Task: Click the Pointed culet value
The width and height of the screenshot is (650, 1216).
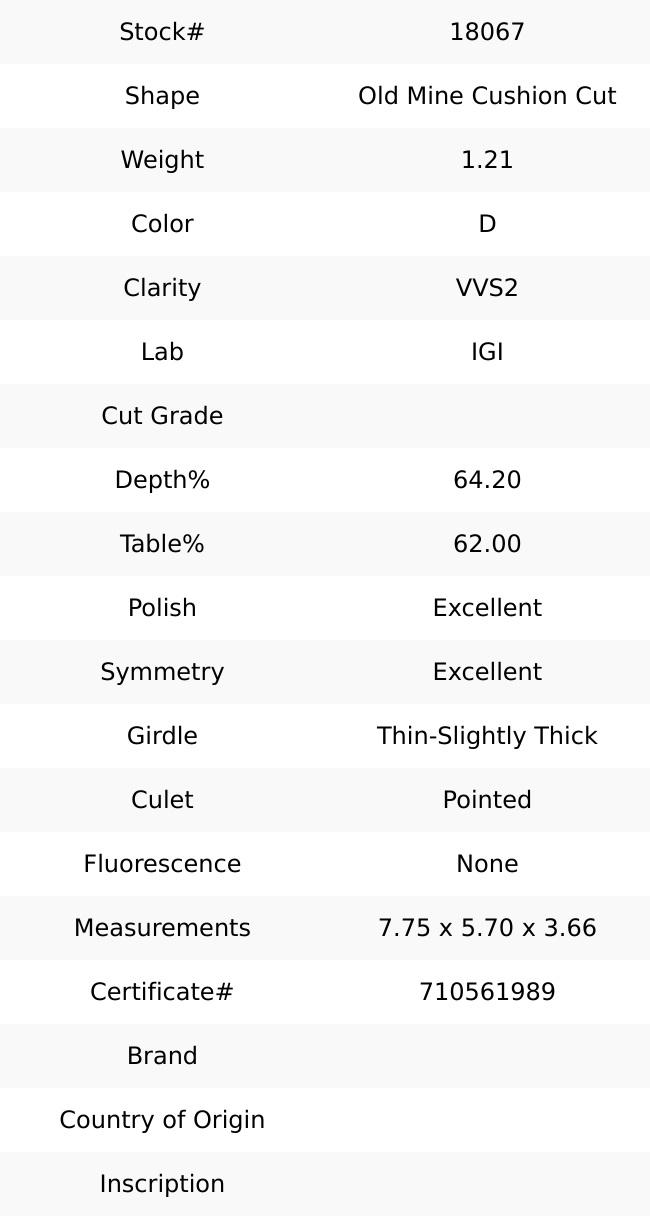Action: pos(487,800)
